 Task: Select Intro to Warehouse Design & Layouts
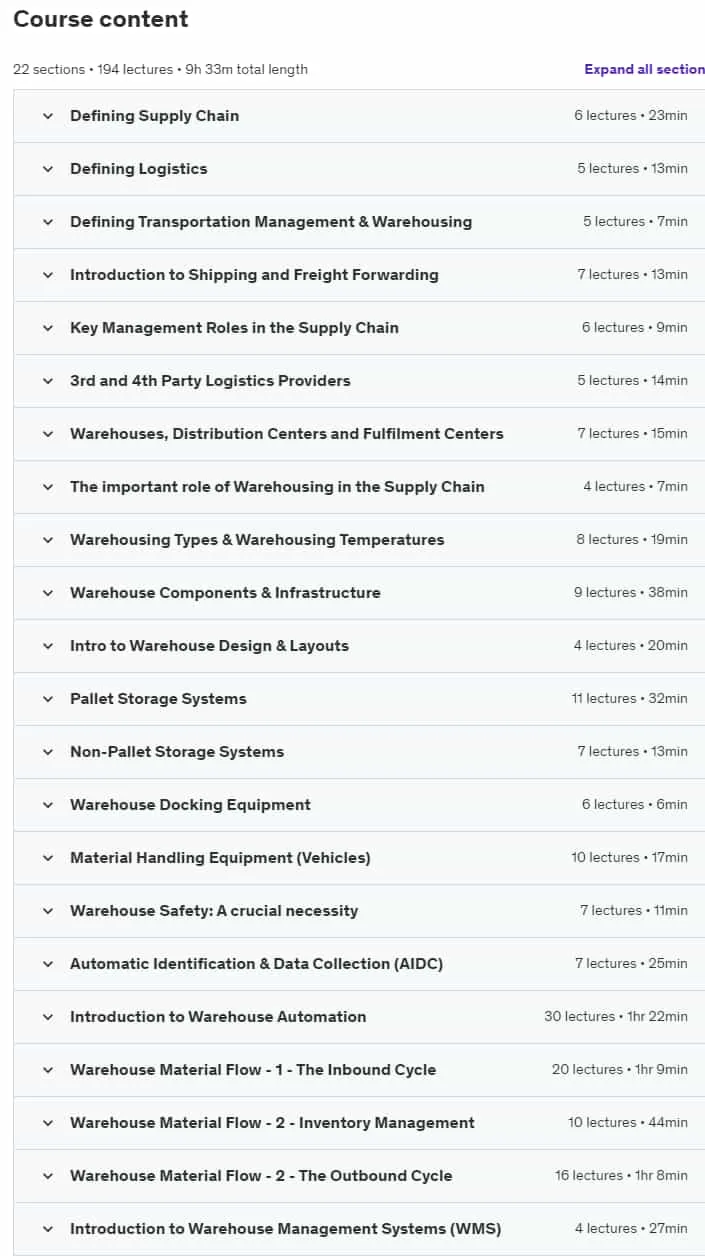tap(359, 646)
